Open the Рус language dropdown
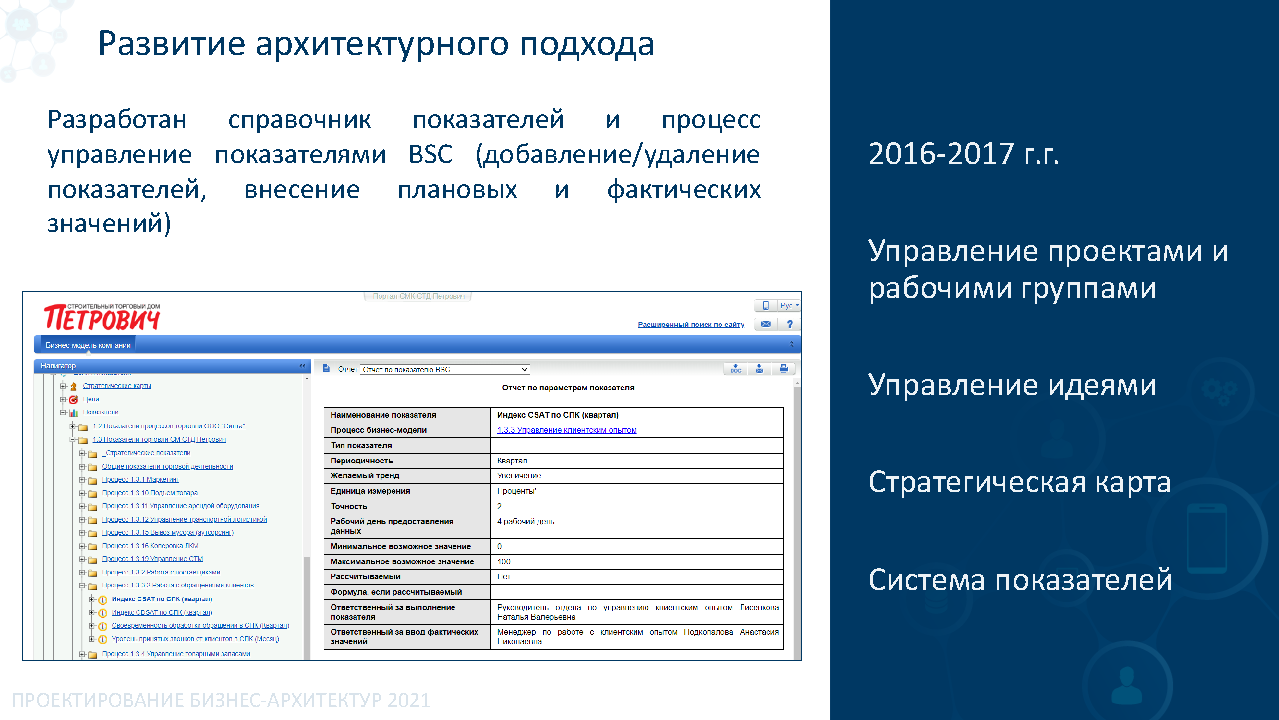Image resolution: width=1279 pixels, height=720 pixels. coord(789,305)
